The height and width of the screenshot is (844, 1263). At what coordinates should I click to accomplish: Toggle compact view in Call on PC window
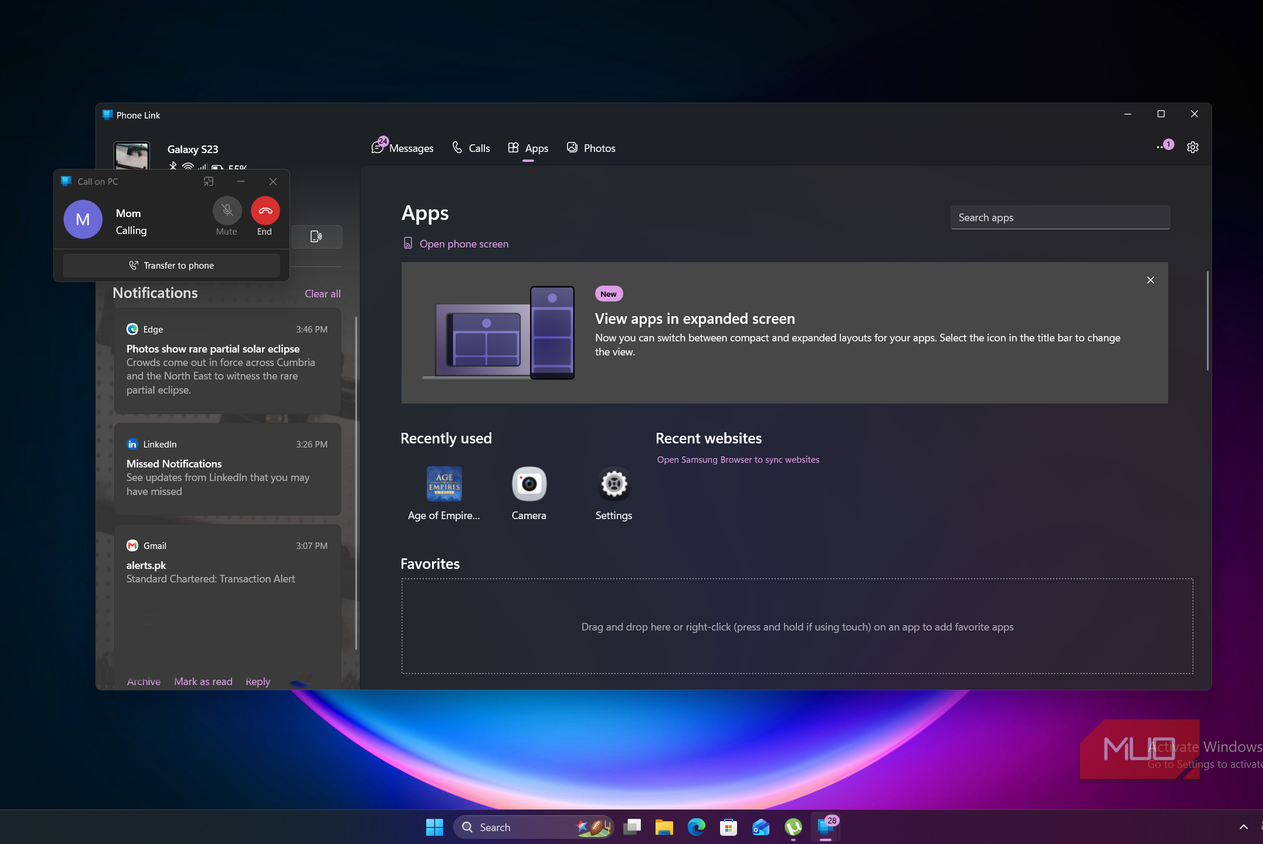click(x=209, y=182)
